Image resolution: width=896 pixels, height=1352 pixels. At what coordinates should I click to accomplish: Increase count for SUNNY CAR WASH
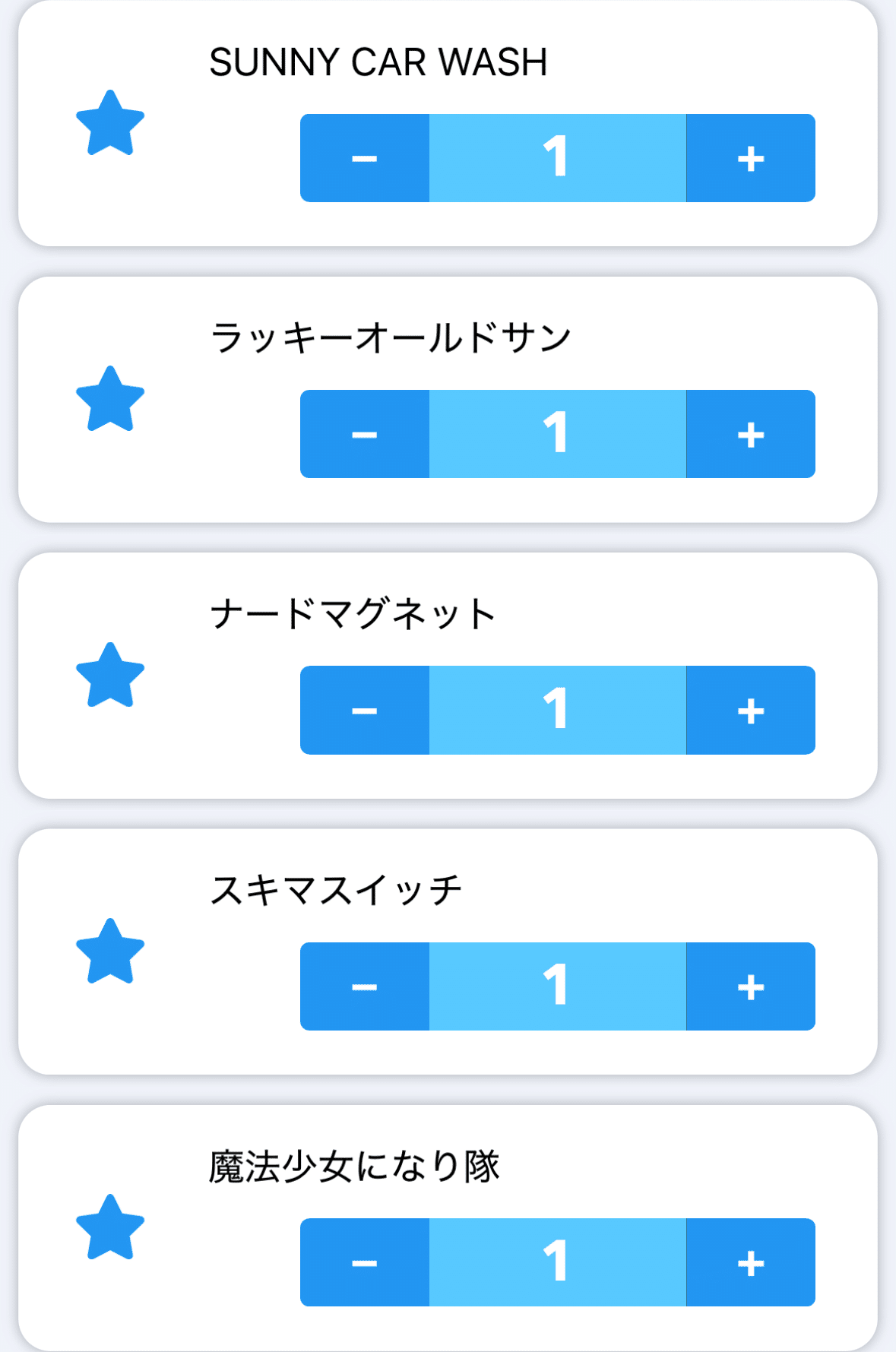point(750,158)
